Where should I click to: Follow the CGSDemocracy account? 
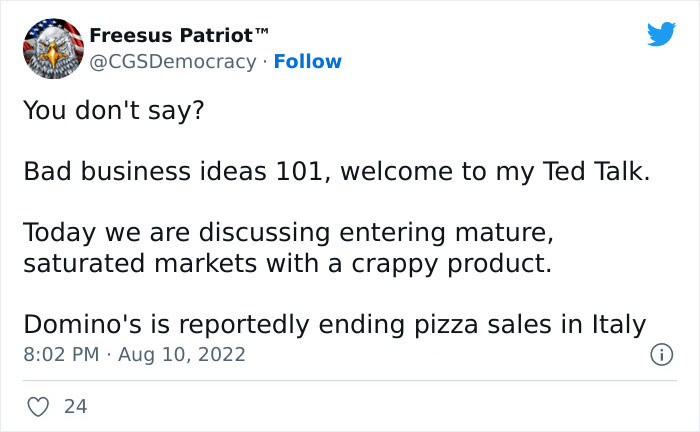(308, 61)
